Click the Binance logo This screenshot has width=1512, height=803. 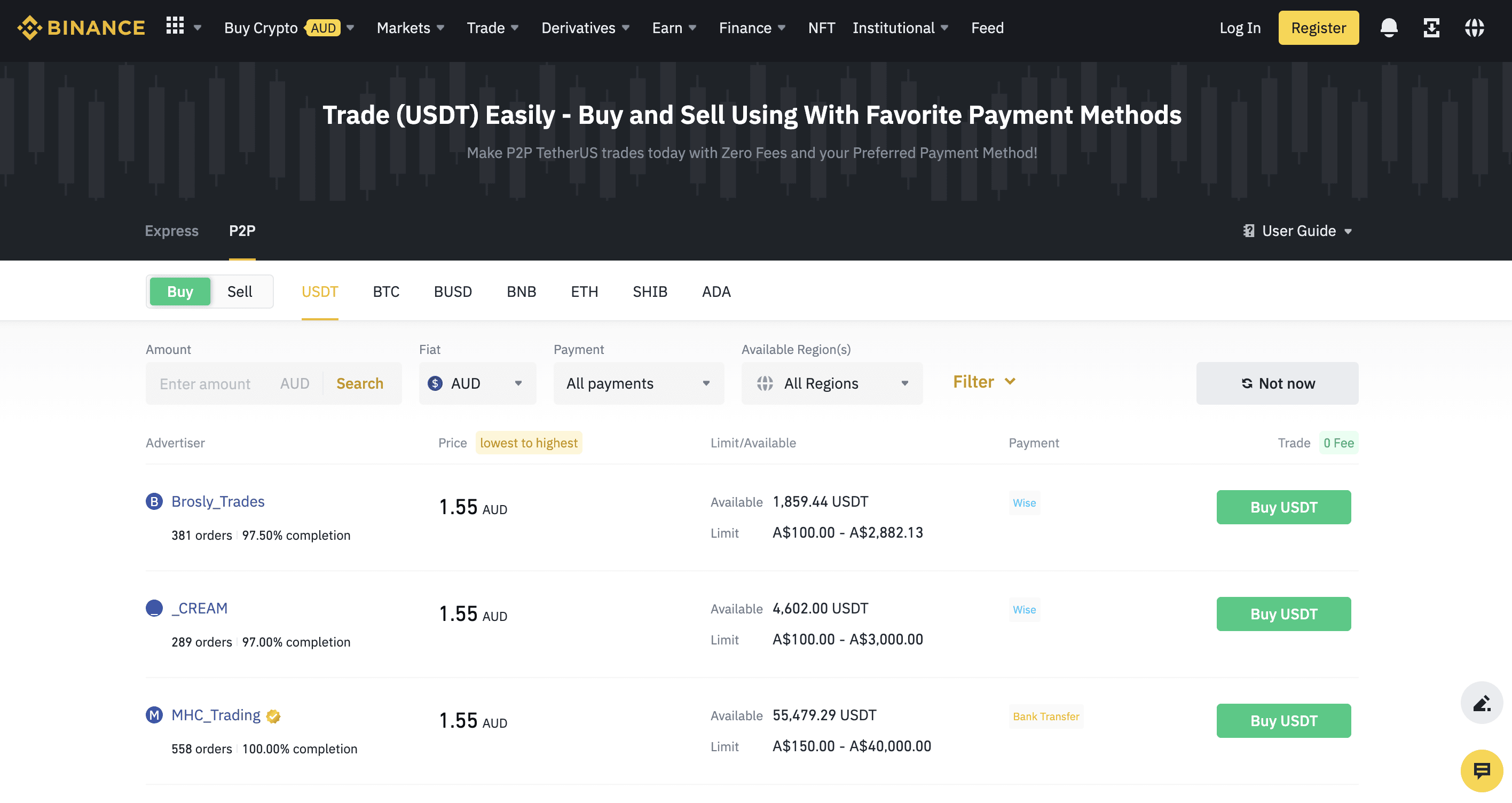(81, 28)
